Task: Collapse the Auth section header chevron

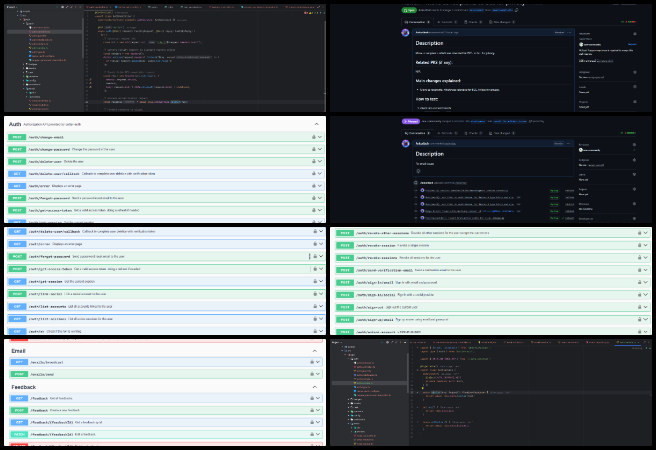Action: [316, 124]
